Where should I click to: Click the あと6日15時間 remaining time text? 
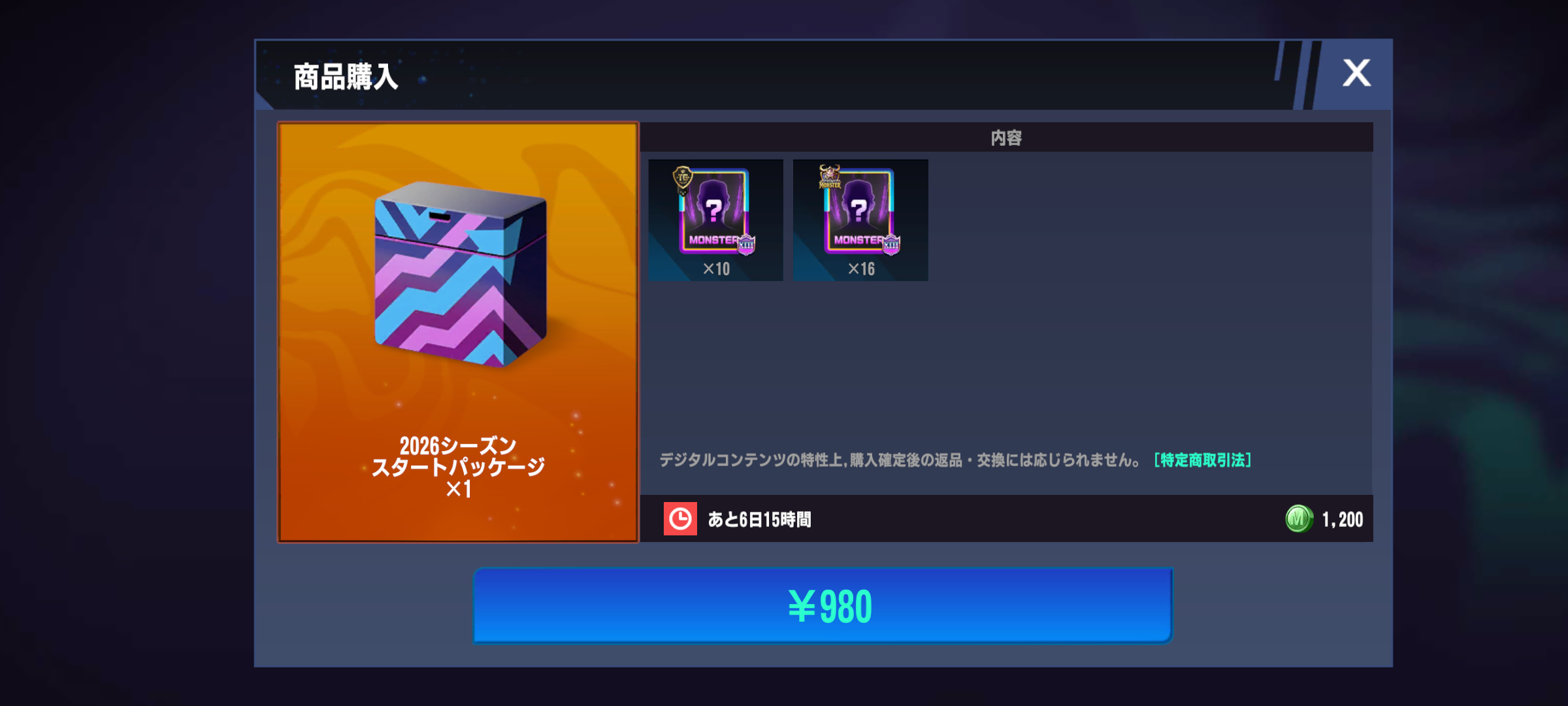click(759, 520)
